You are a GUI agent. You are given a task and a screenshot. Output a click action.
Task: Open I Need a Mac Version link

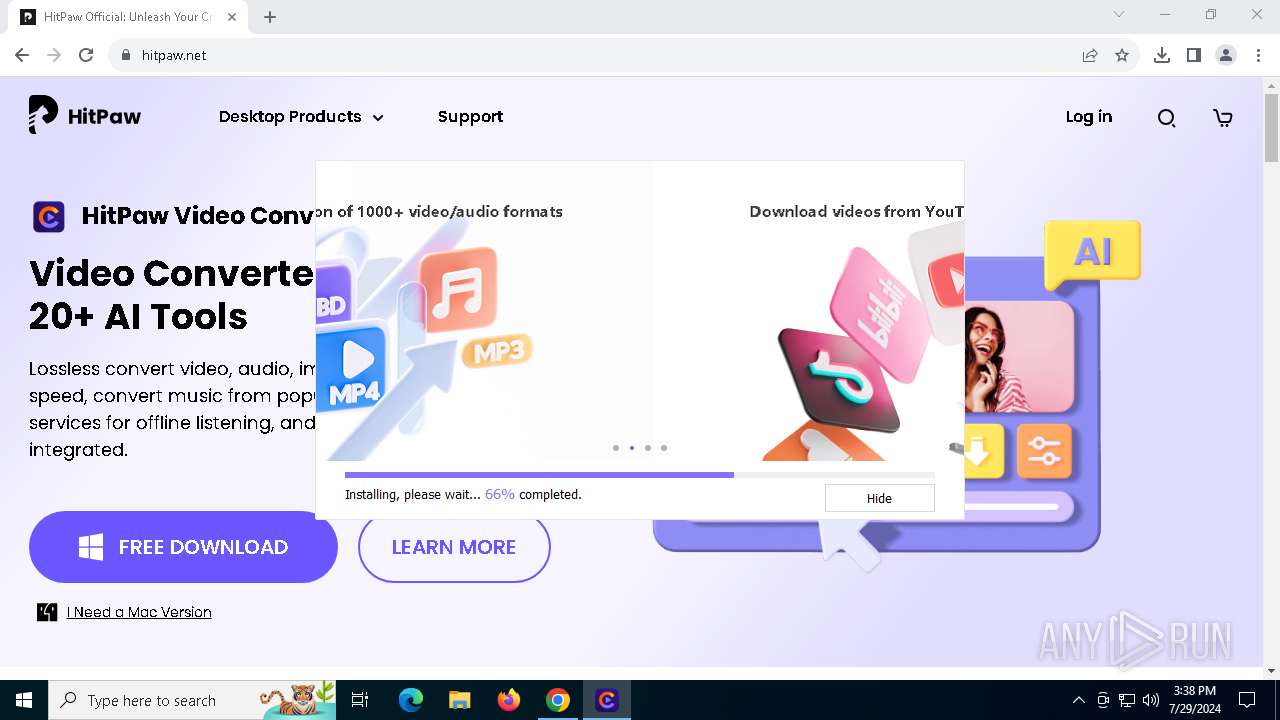point(139,612)
